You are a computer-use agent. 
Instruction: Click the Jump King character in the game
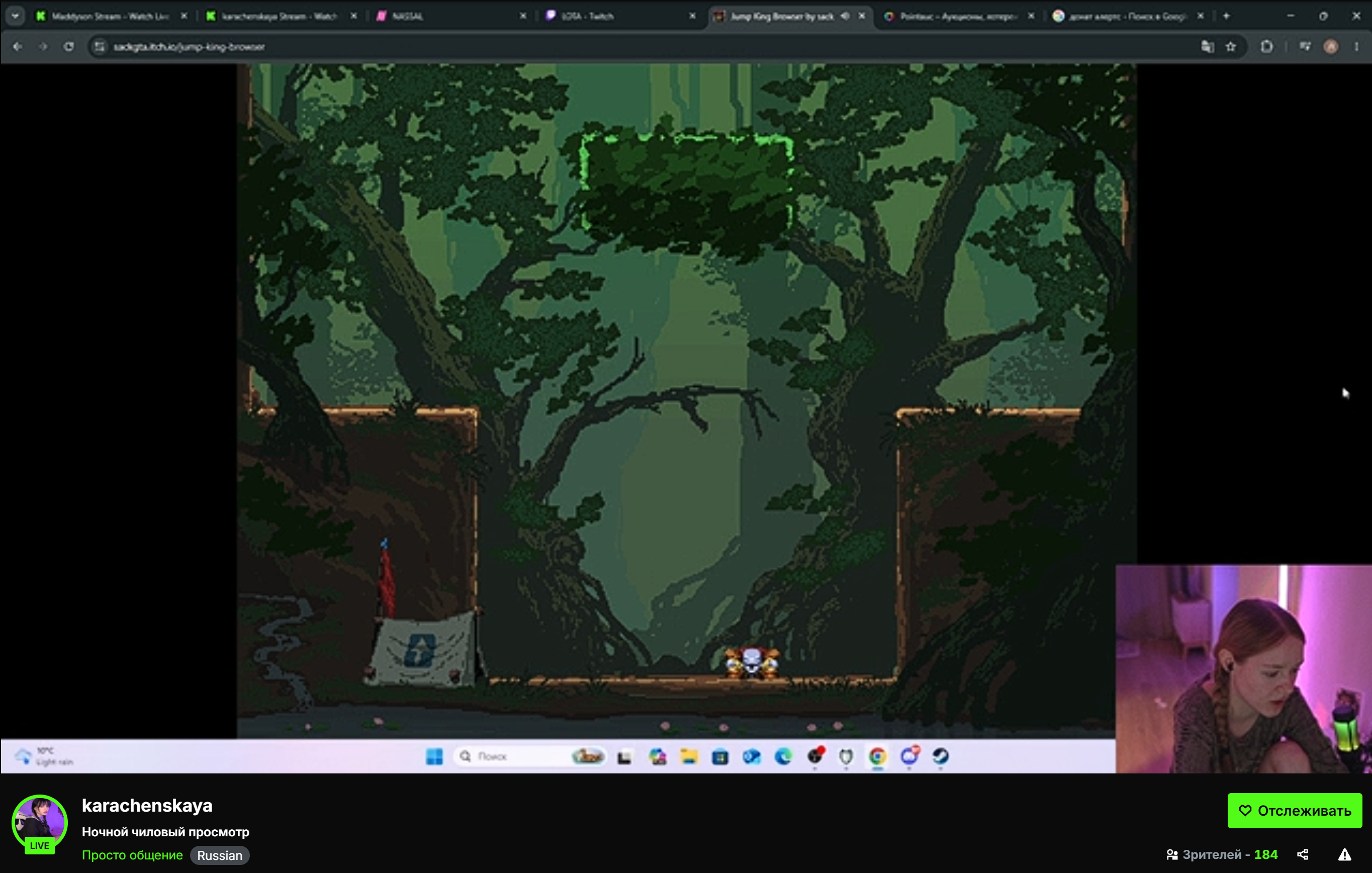[x=752, y=662]
